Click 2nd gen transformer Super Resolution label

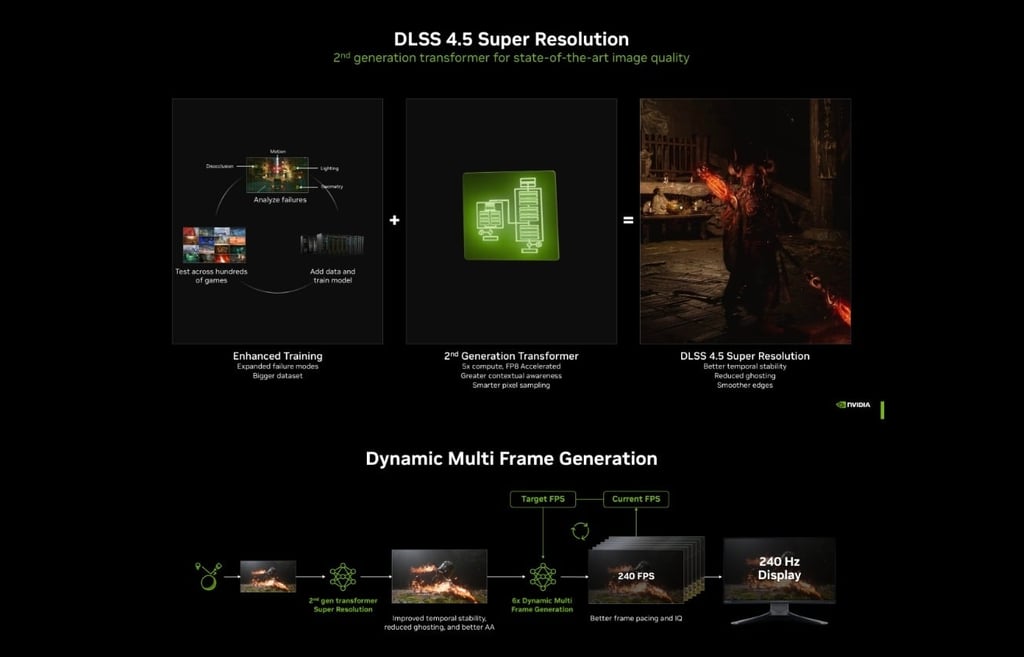click(343, 605)
